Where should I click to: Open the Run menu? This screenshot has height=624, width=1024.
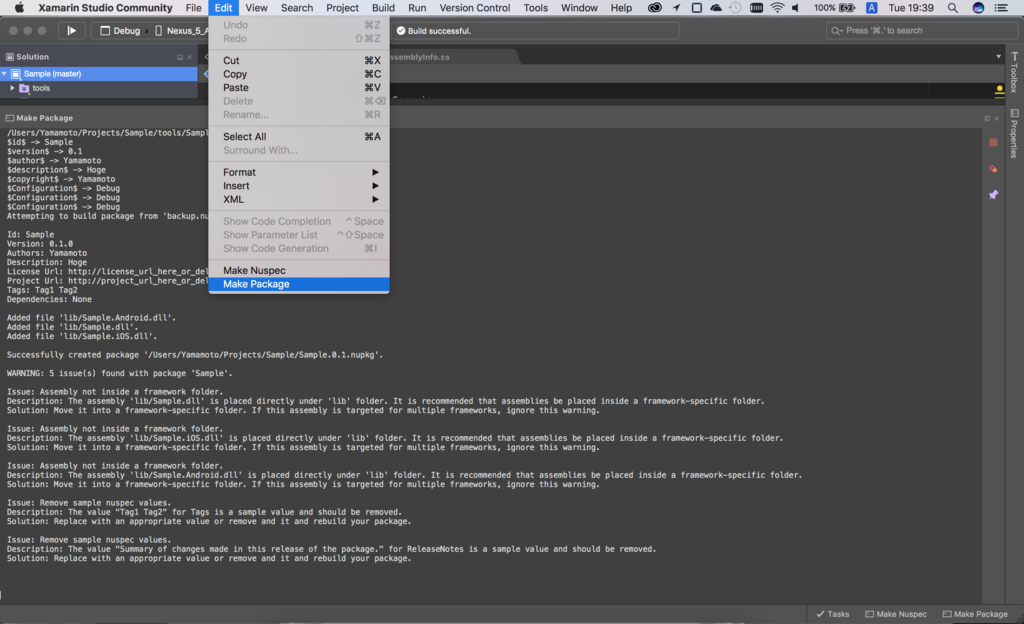(x=417, y=8)
